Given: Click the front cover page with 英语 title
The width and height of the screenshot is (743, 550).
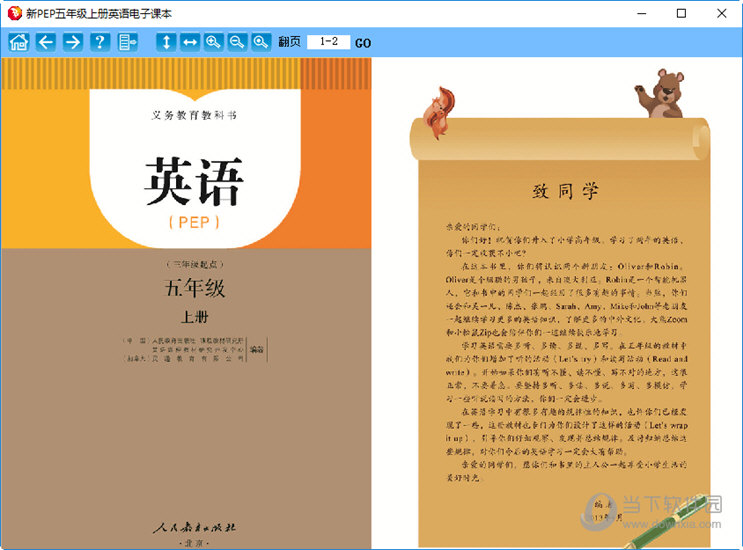Looking at the screenshot, I should point(186,303).
